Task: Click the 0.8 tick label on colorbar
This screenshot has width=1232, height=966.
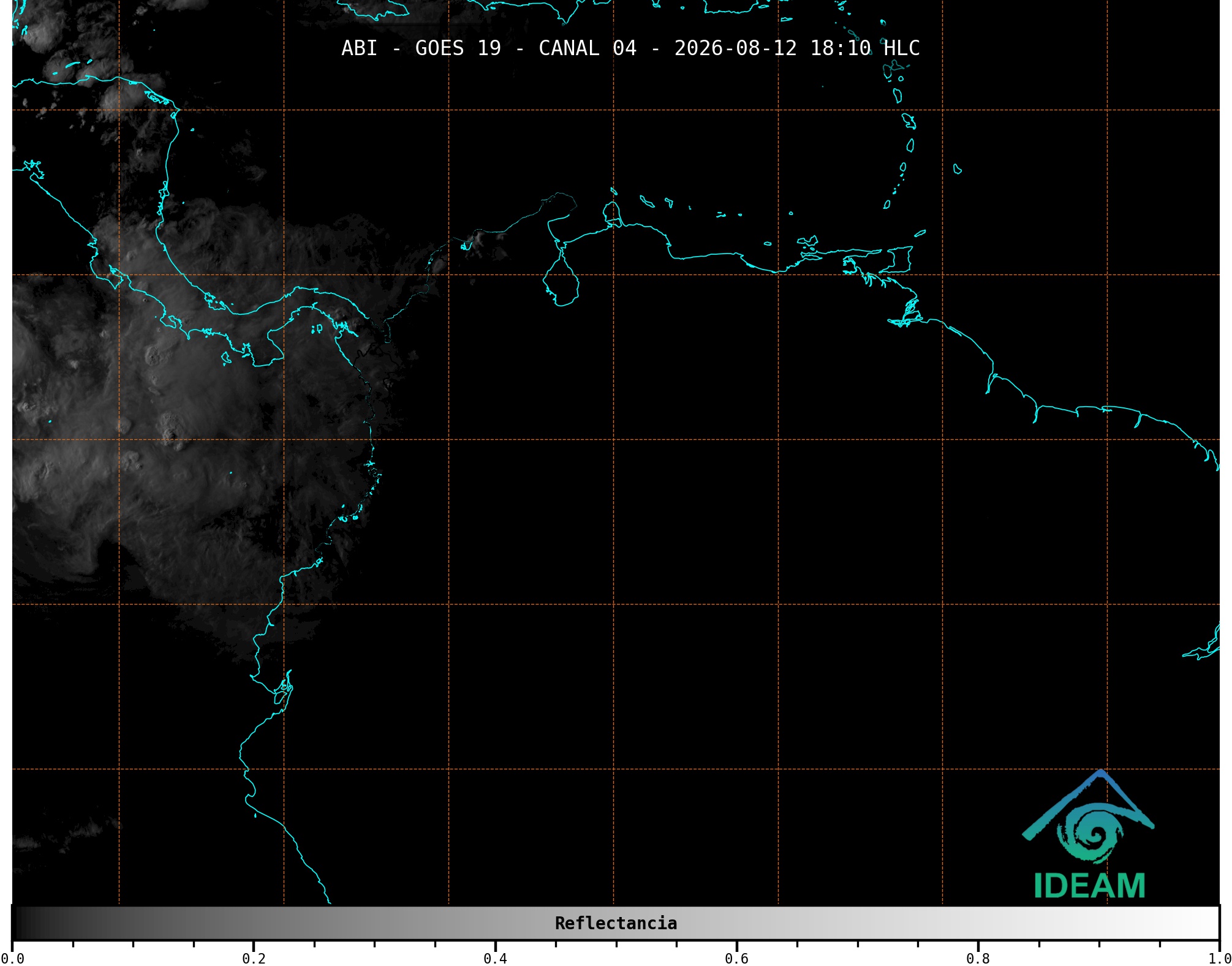Action: pos(978,959)
